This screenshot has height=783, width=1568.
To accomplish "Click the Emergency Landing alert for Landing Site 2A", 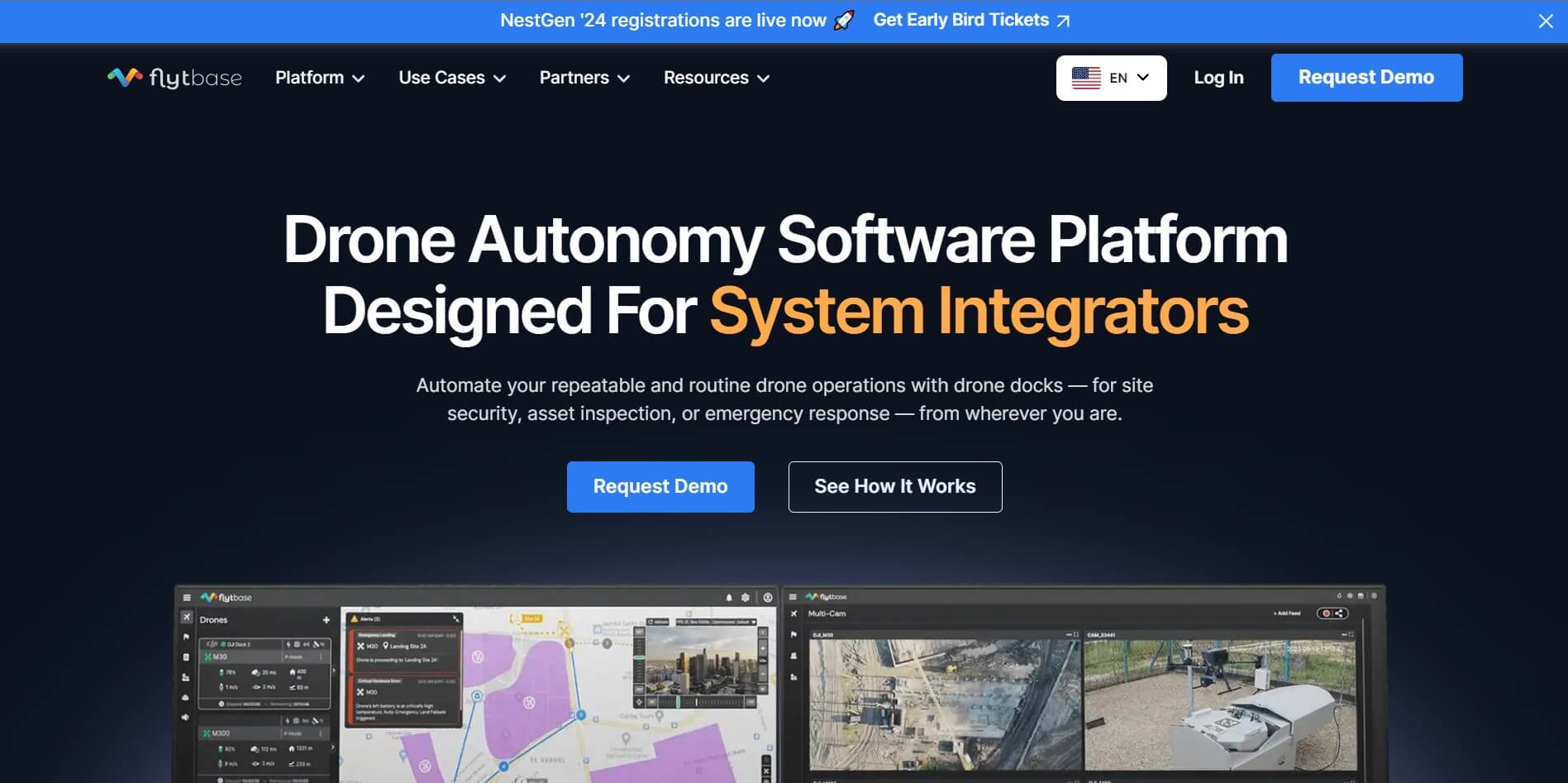I will 406,650.
